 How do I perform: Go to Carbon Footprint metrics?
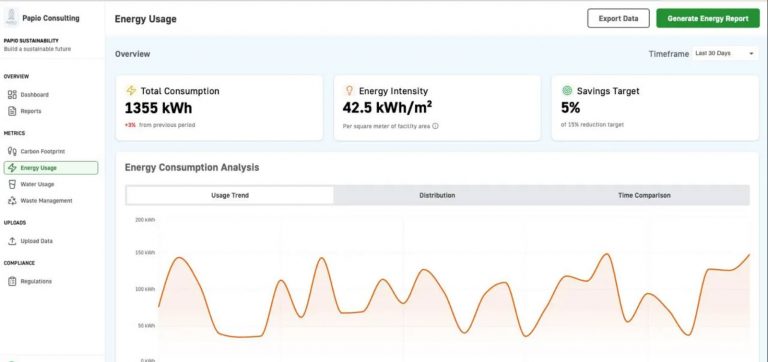click(x=51, y=151)
